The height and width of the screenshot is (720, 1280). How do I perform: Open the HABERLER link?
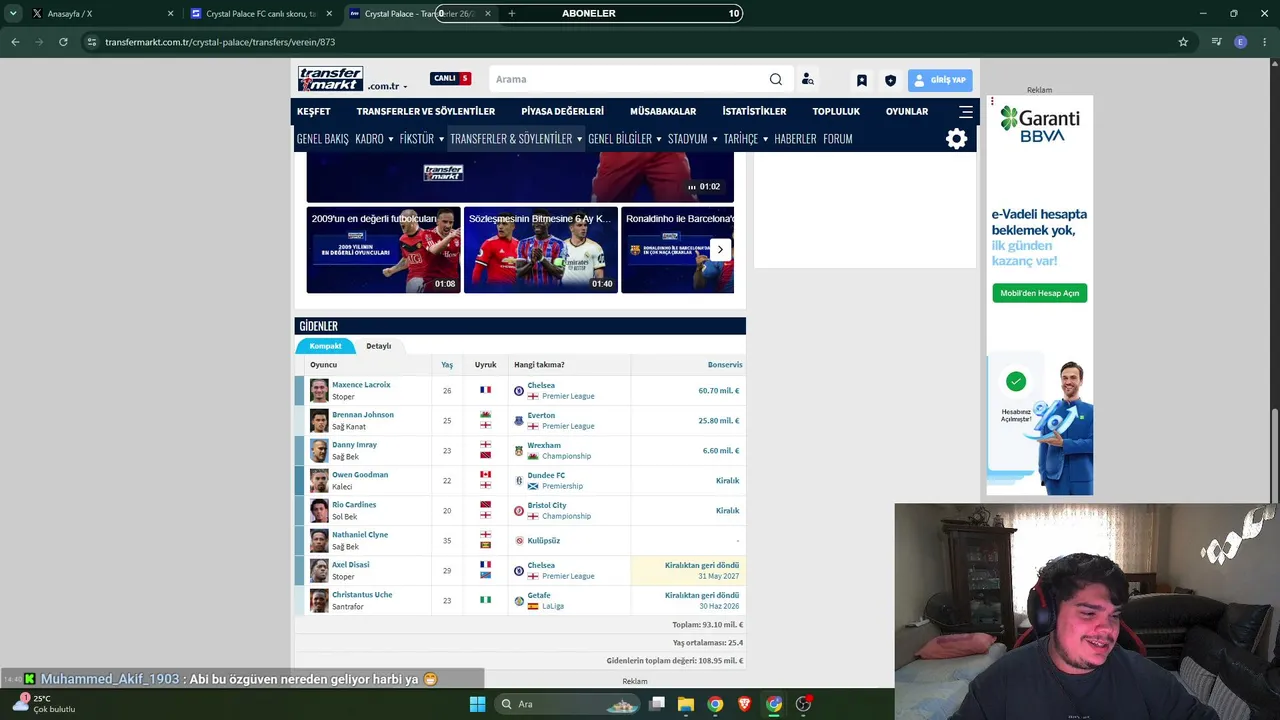click(795, 139)
